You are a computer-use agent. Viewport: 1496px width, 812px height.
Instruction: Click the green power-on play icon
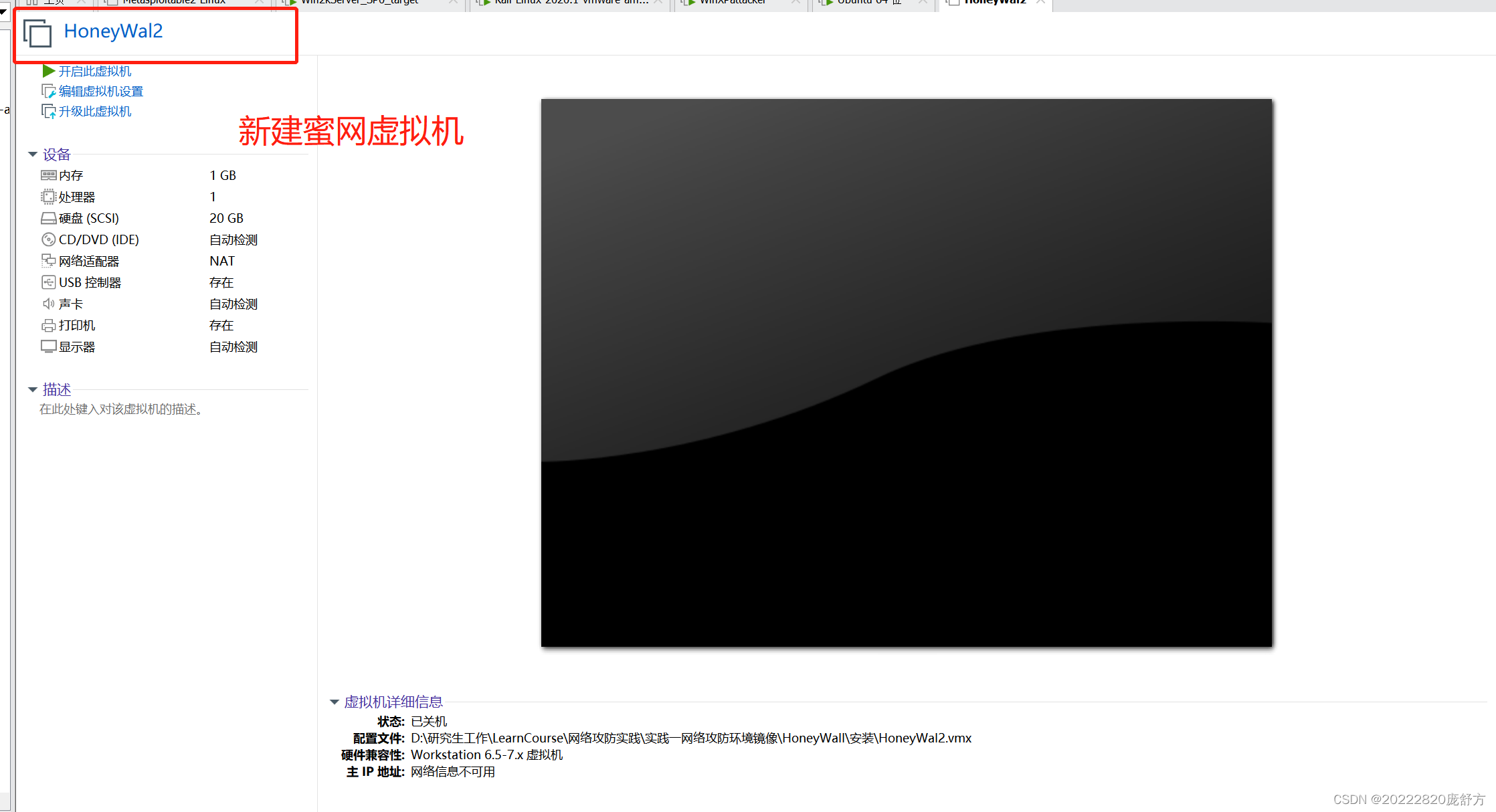point(48,71)
